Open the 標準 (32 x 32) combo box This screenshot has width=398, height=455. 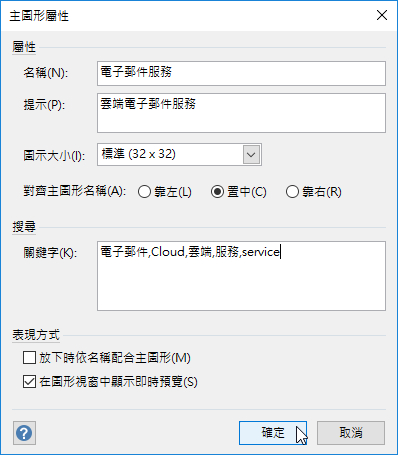pos(179,155)
